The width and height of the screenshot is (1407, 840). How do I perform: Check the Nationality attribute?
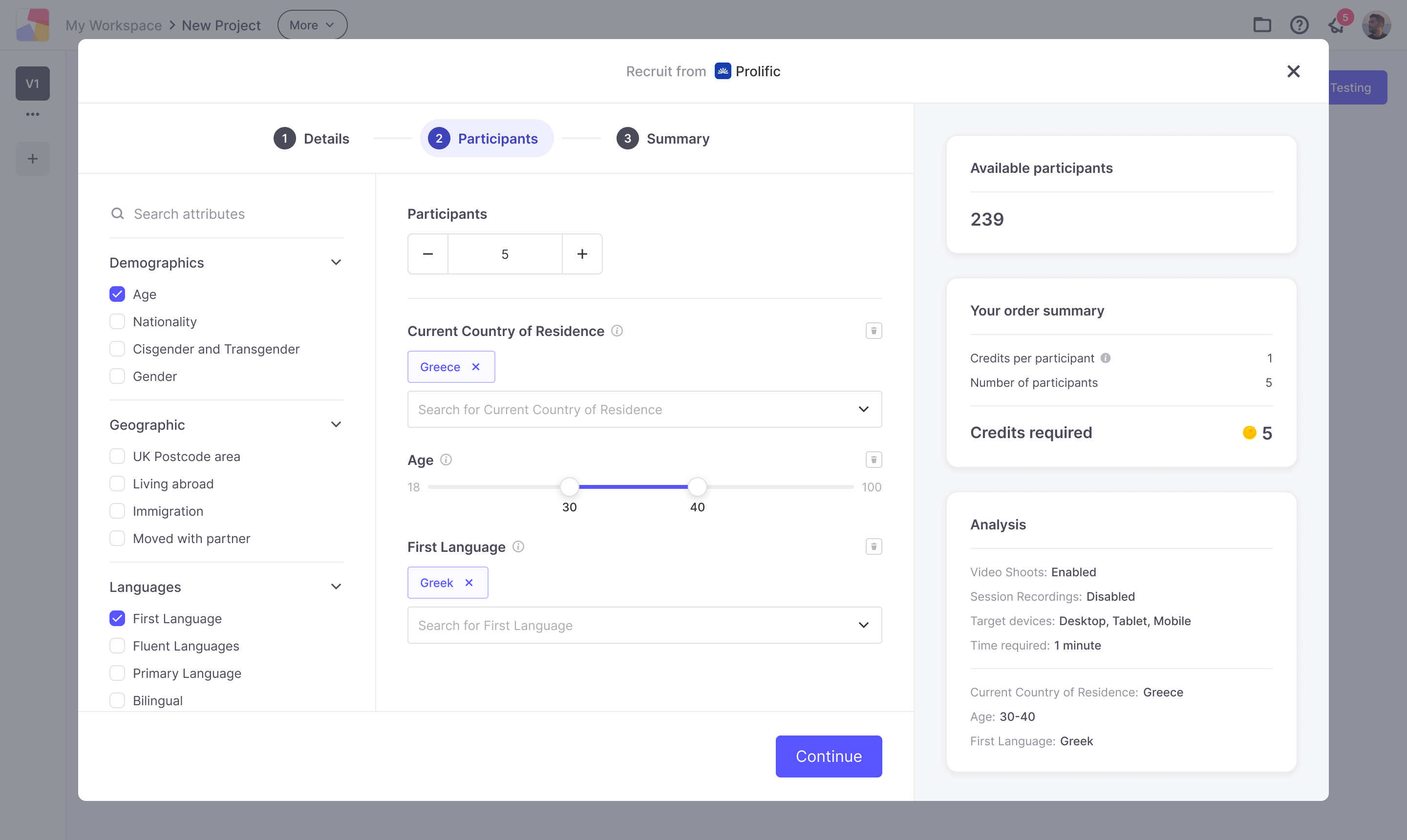(117, 321)
